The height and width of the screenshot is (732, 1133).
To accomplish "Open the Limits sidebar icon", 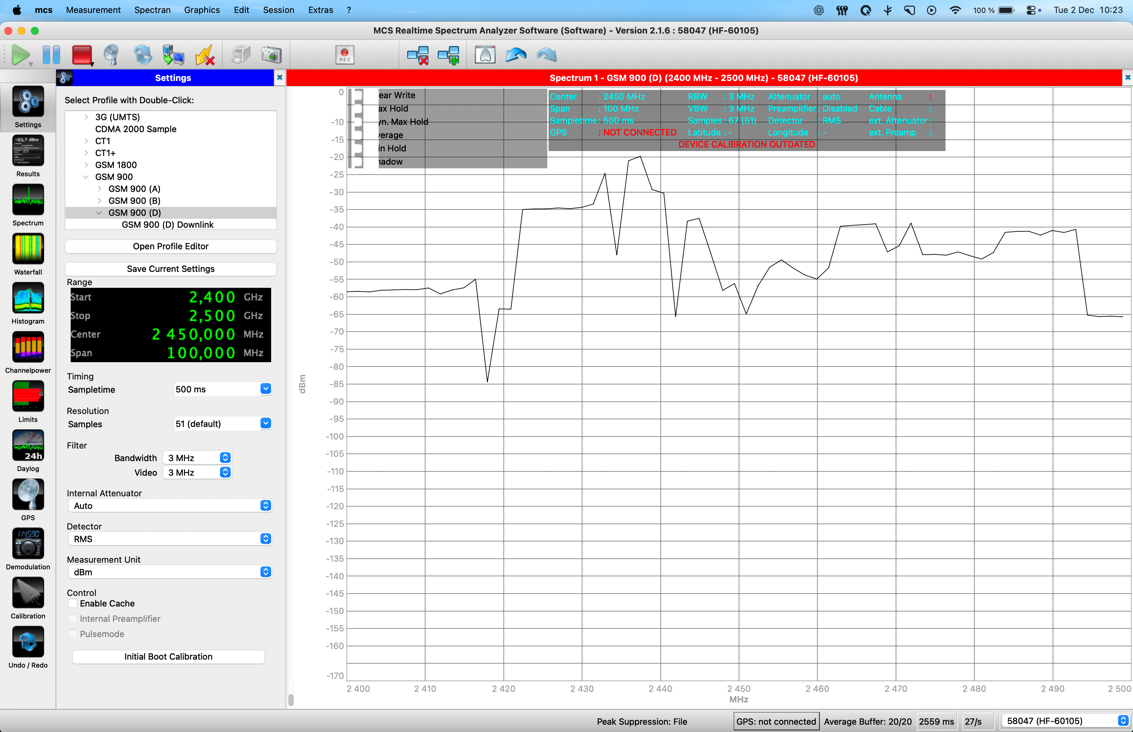I will [x=28, y=397].
